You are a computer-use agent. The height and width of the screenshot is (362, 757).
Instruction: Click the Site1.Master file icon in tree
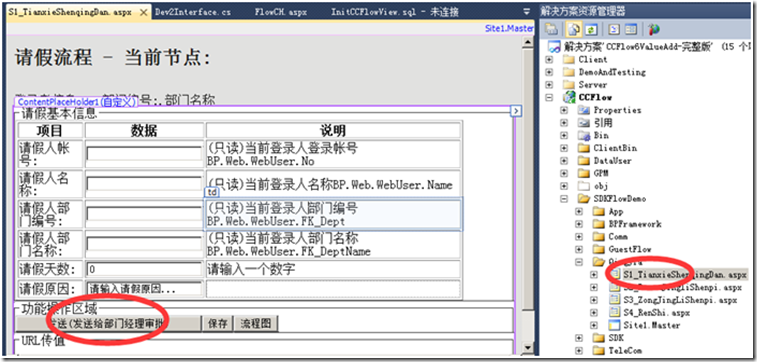pos(615,325)
